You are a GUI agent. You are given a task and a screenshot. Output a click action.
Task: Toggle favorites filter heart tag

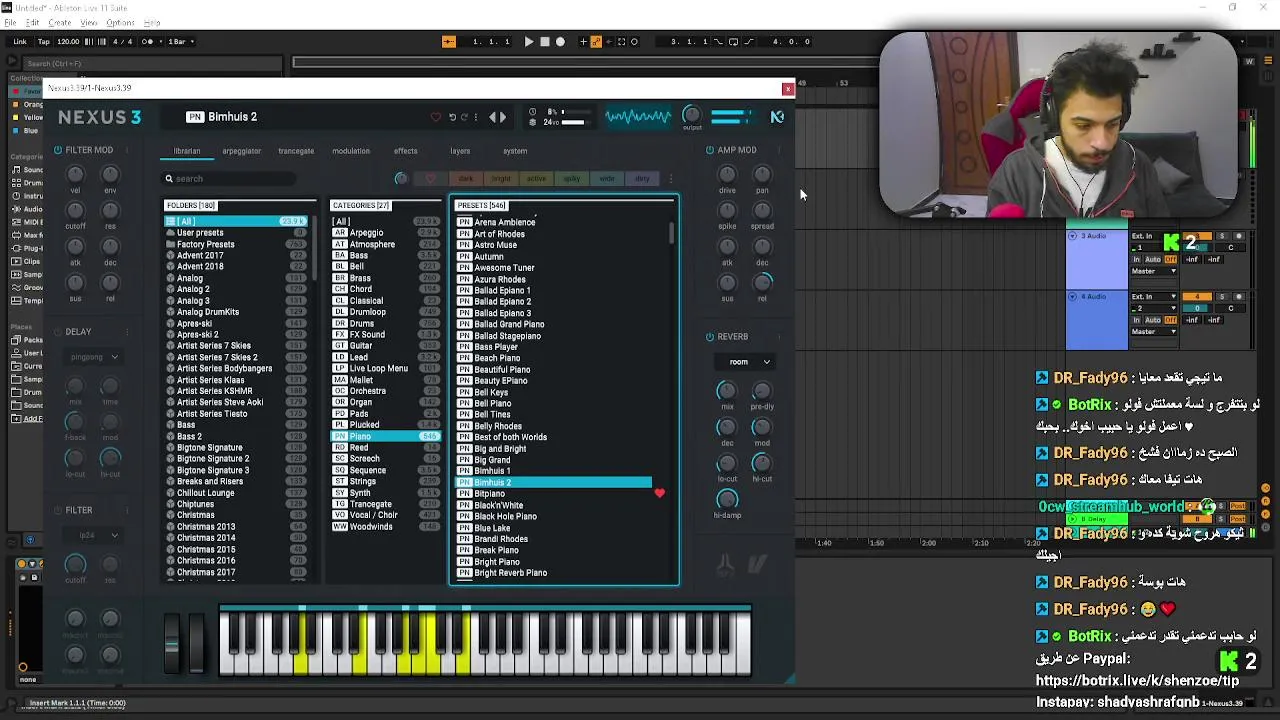(431, 179)
